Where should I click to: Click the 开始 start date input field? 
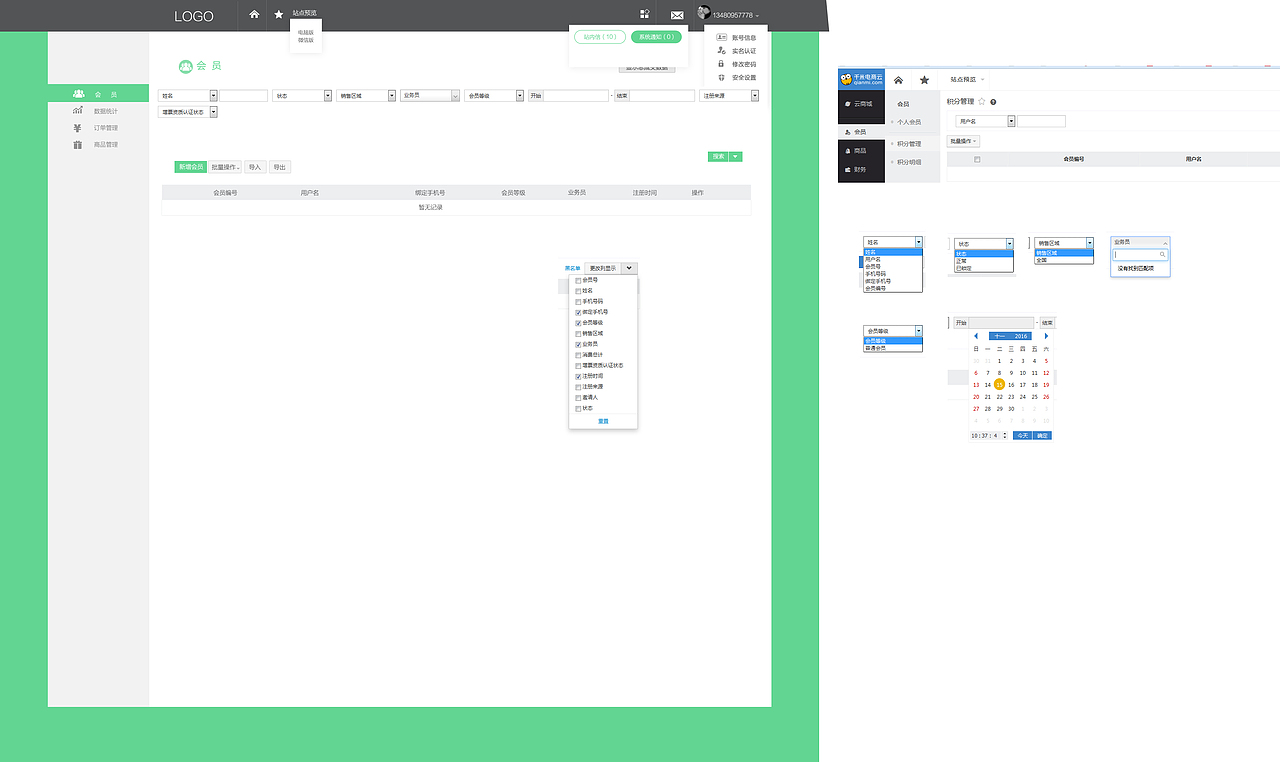click(576, 96)
